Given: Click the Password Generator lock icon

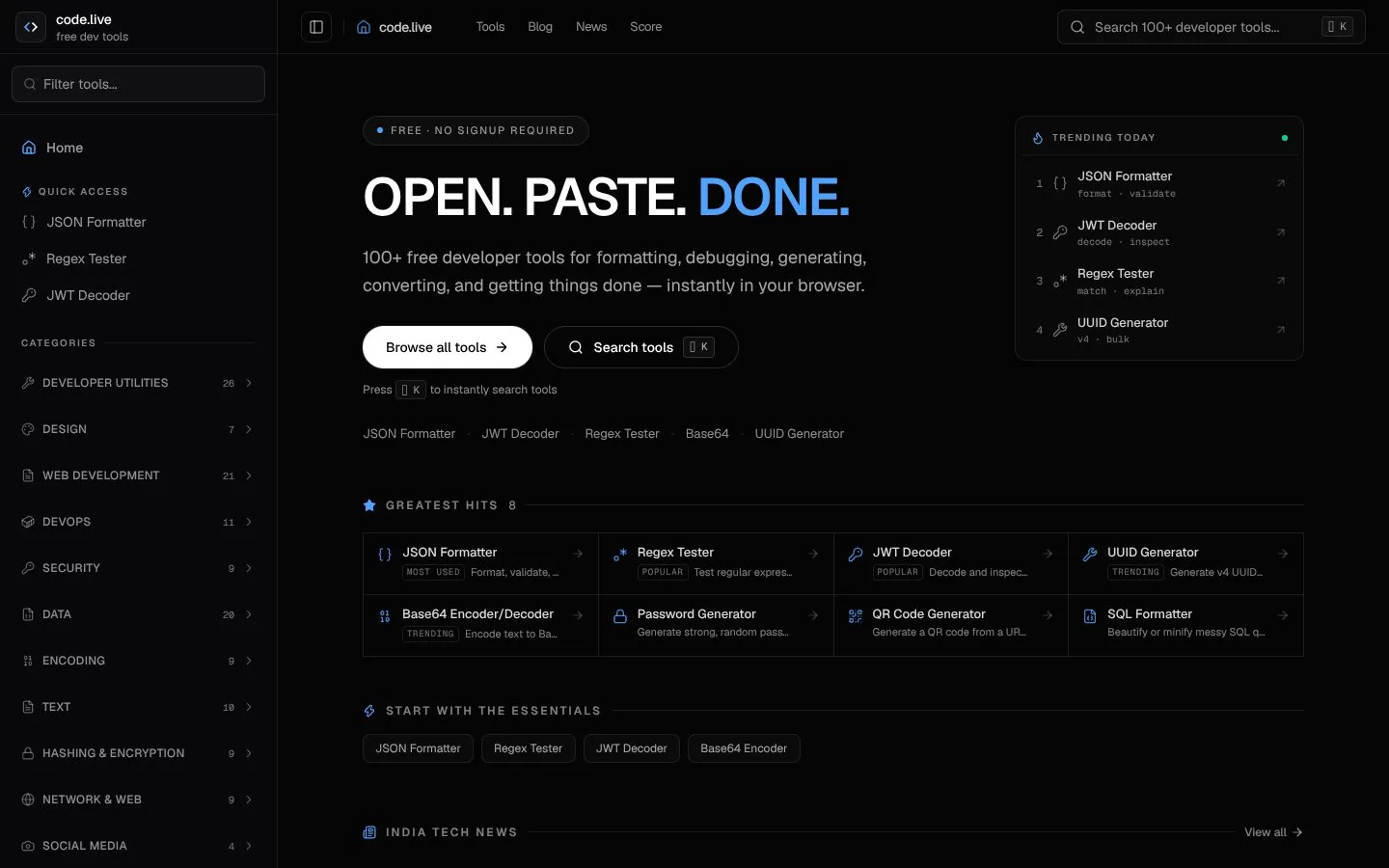Looking at the screenshot, I should click(x=620, y=616).
